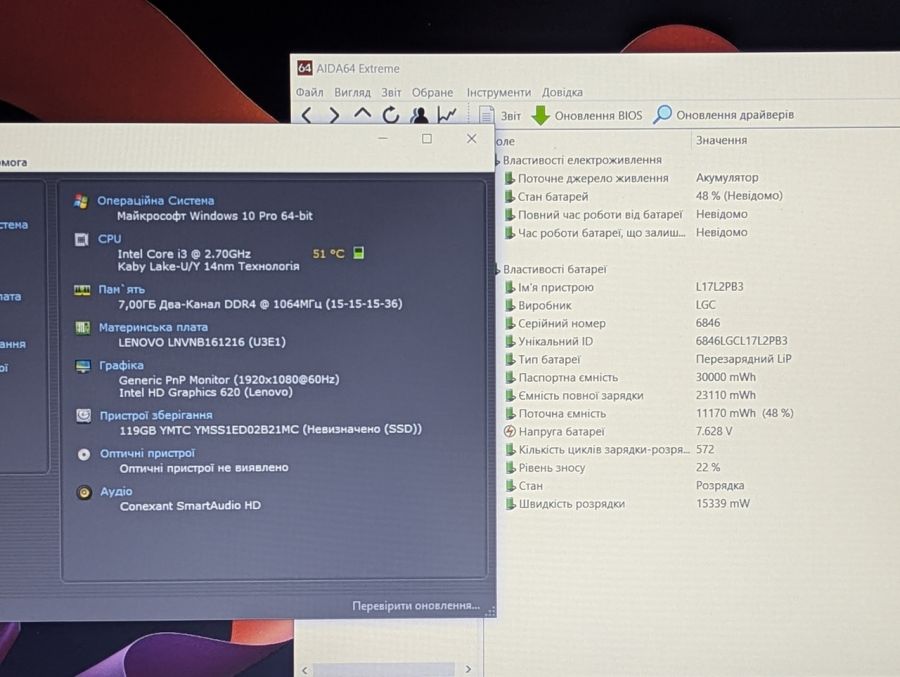Open the CPU section link
Image resolution: width=900 pixels, height=677 pixels.
109,239
